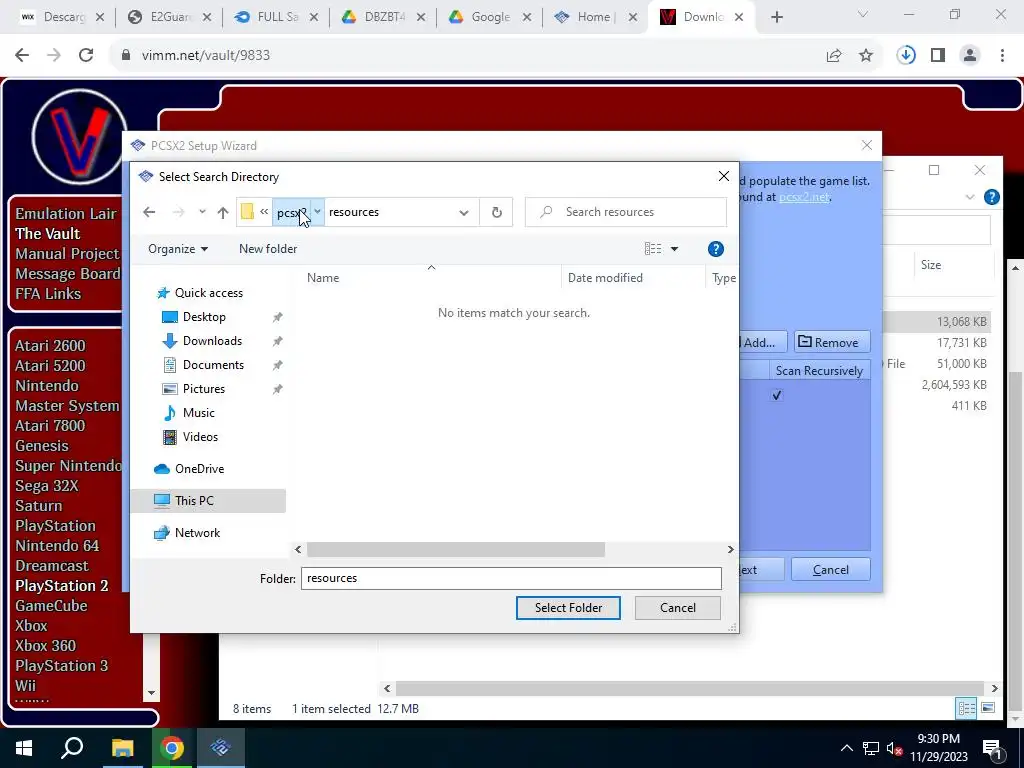Select Quick access in navigation pane
The image size is (1024, 768).
[x=208, y=293]
